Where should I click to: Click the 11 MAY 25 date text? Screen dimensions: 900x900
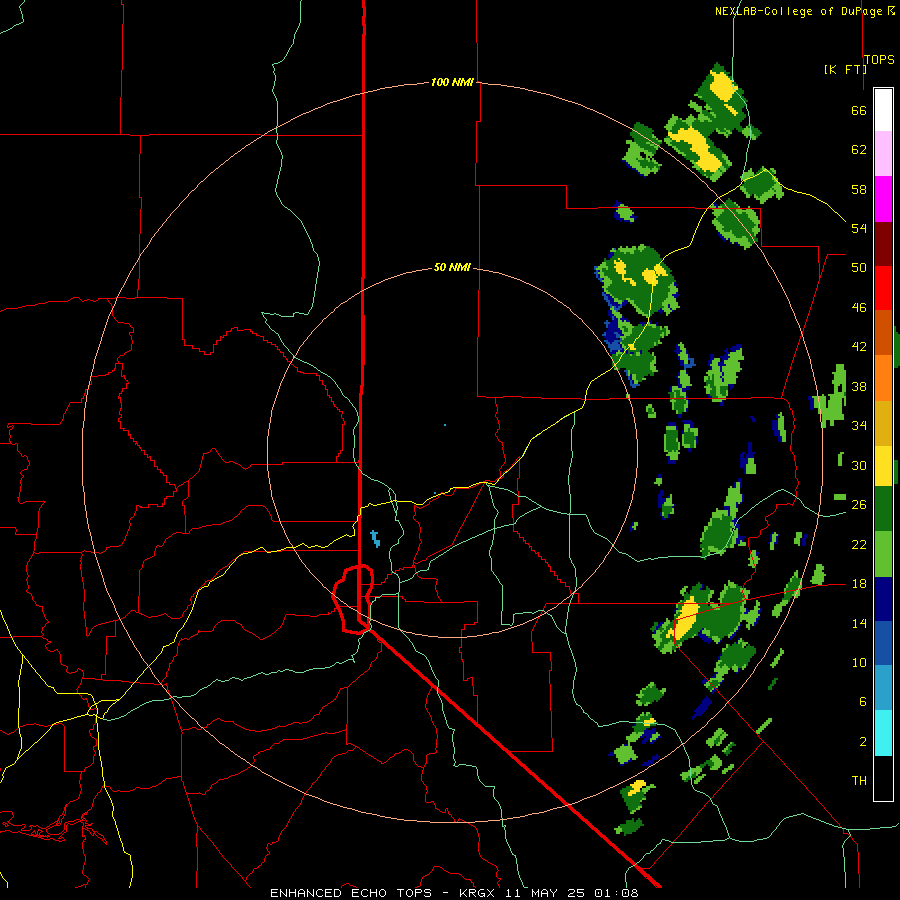[544, 893]
